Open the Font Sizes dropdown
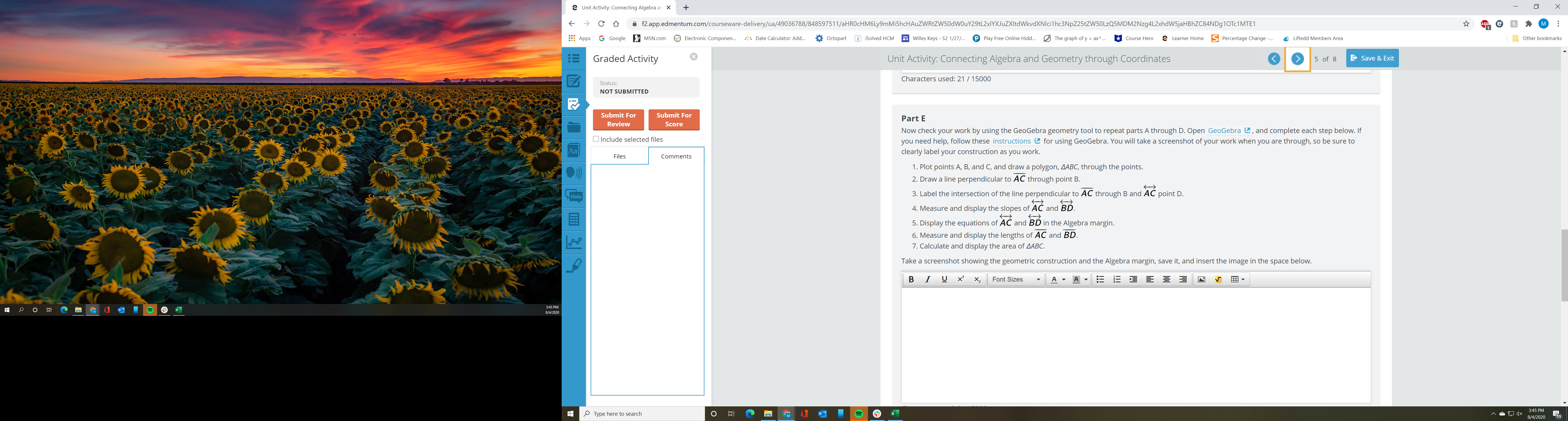This screenshot has height=421, width=1568. [1015, 279]
